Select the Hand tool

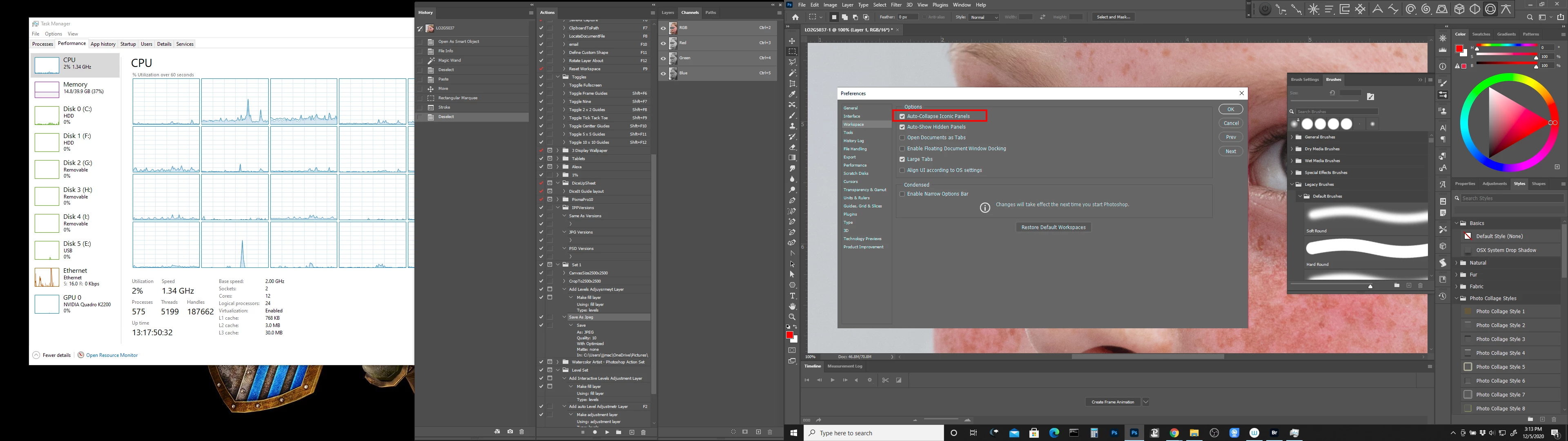[x=792, y=306]
